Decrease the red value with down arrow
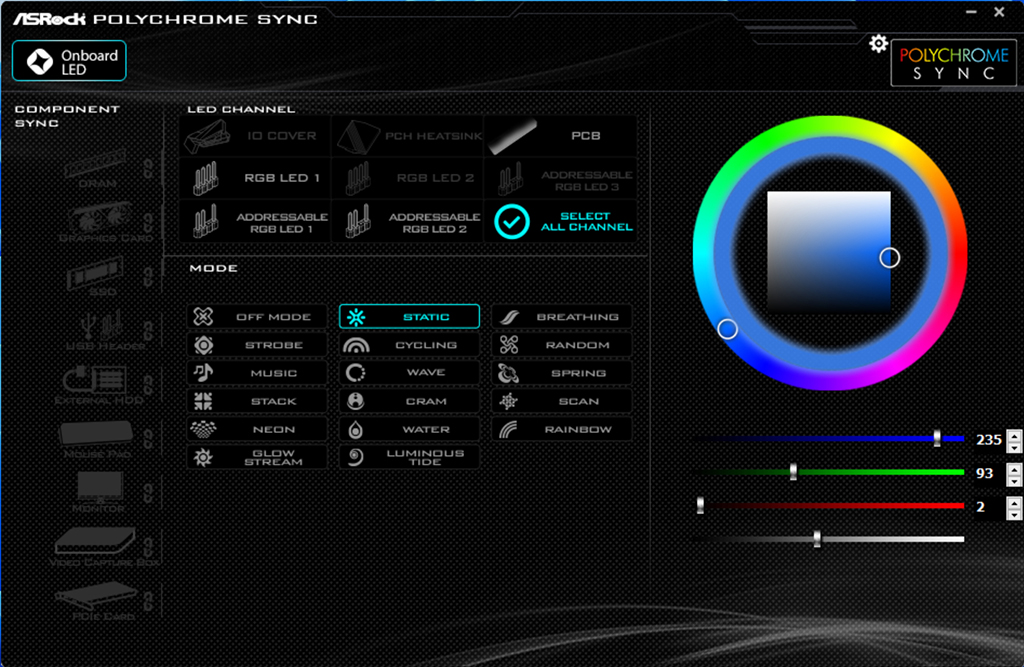 point(1014,514)
